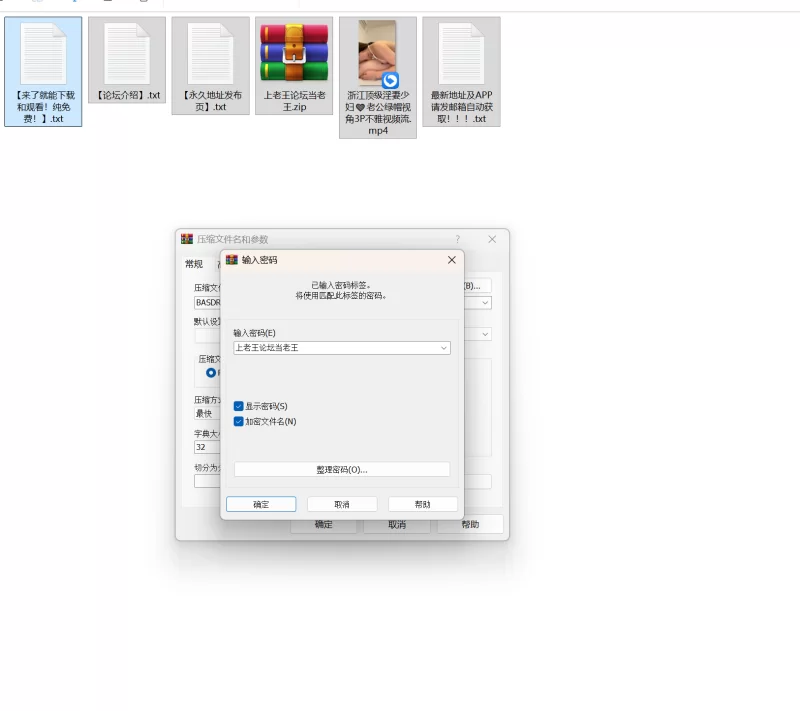This screenshot has width=800, height=711.
Task: Open the 压缩方式 dropdown showing 最快
Action: (x=207, y=413)
